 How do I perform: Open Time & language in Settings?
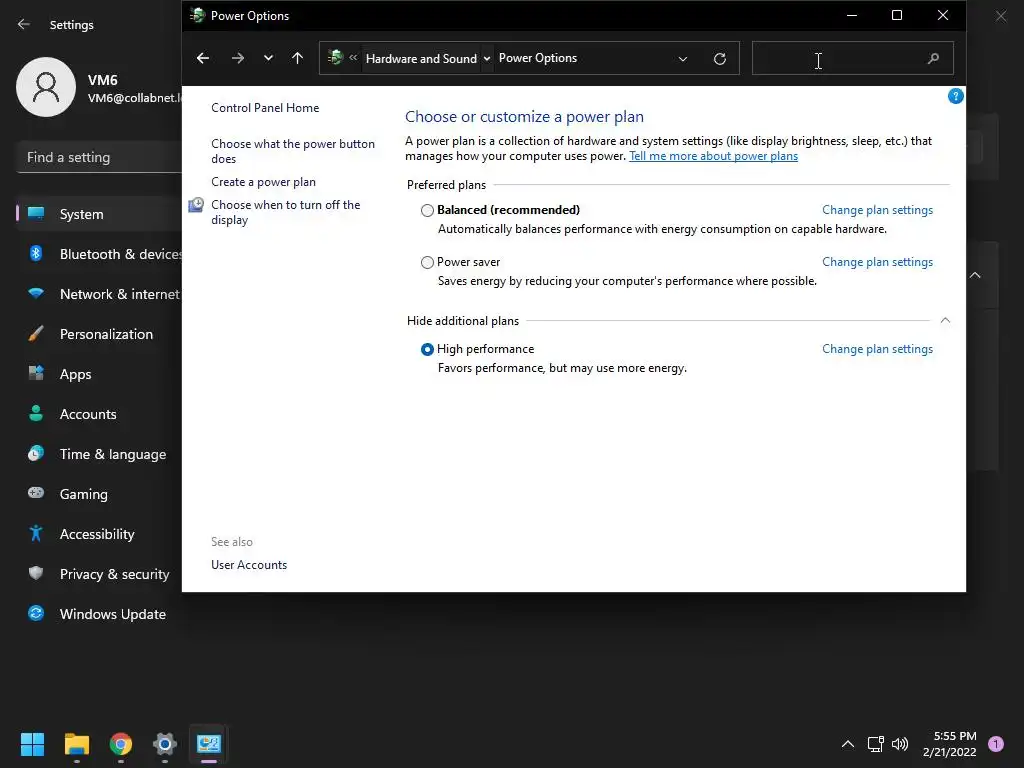pyautogui.click(x=99, y=454)
